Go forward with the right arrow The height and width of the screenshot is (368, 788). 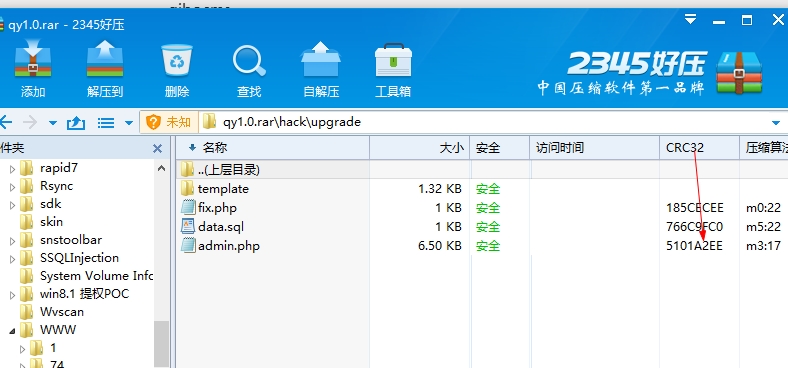tap(30, 122)
